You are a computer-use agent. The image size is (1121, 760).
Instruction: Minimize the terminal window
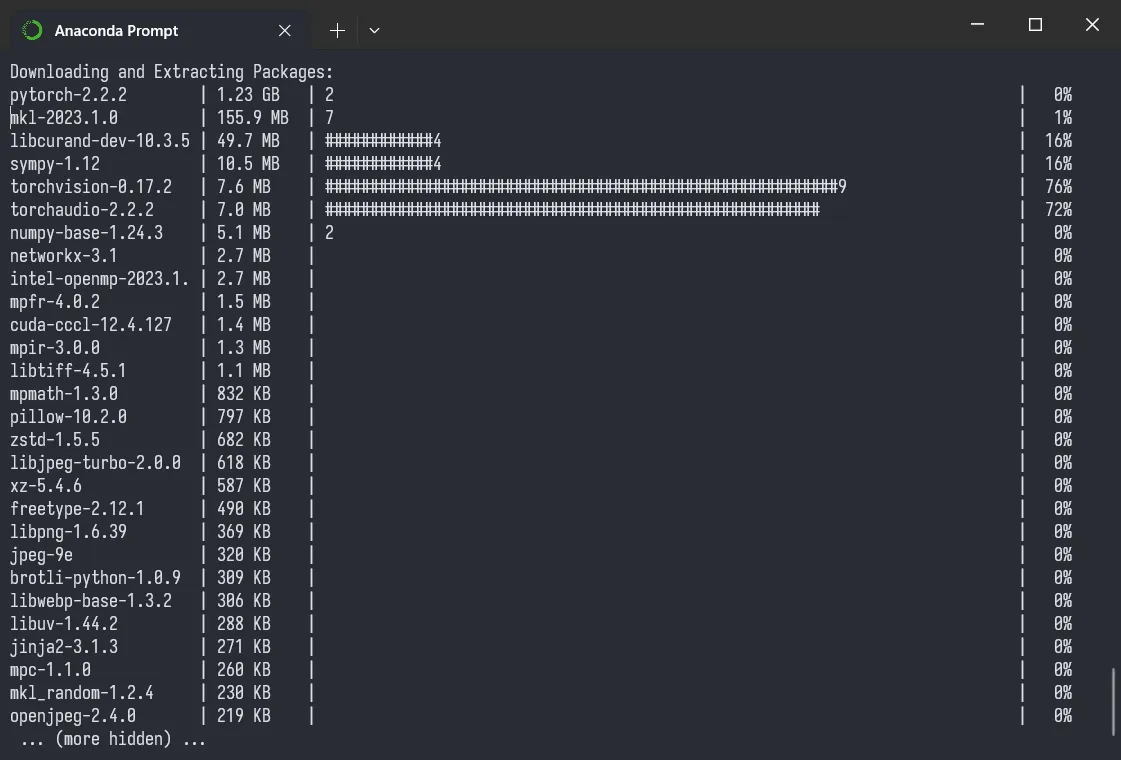[979, 25]
